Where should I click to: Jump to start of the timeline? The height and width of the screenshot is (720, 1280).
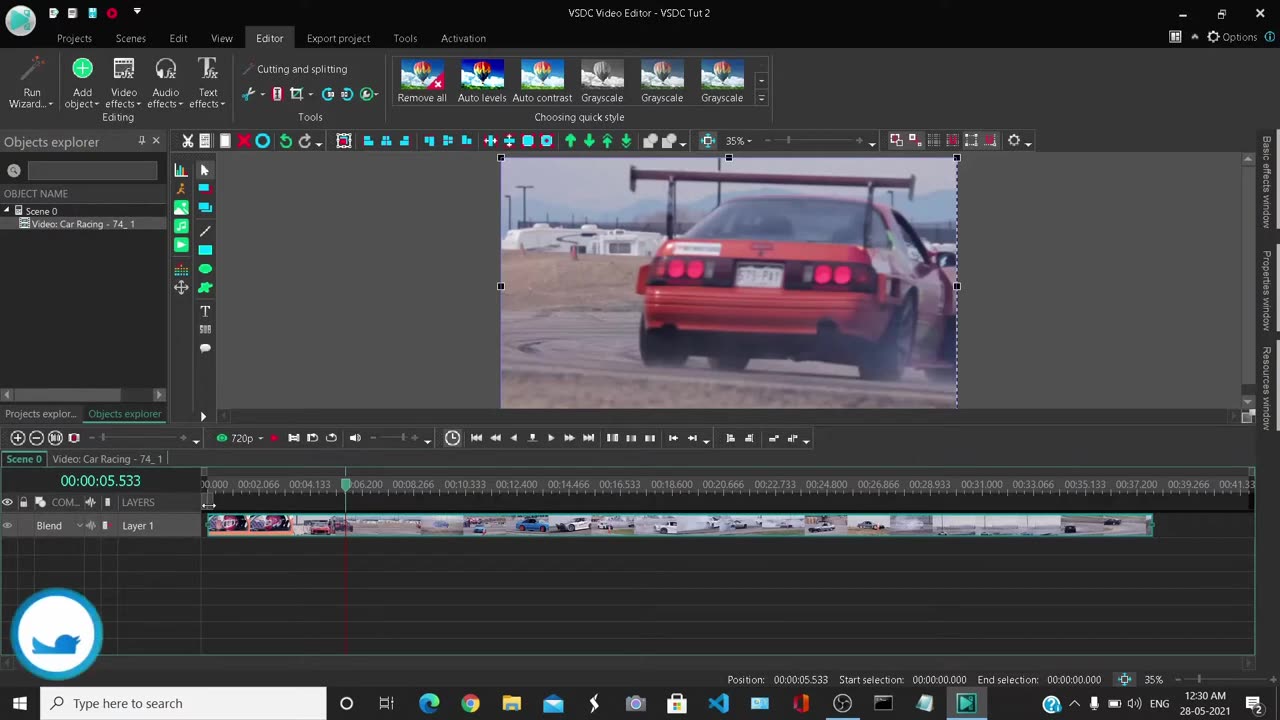click(476, 438)
